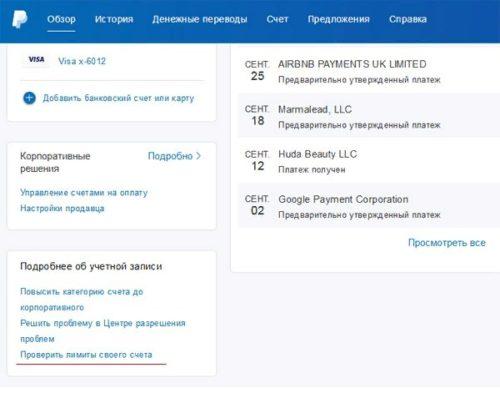Open Решить проблему в Центре разрешения проблем
Screen dimensions: 500x393
[x=103, y=331]
